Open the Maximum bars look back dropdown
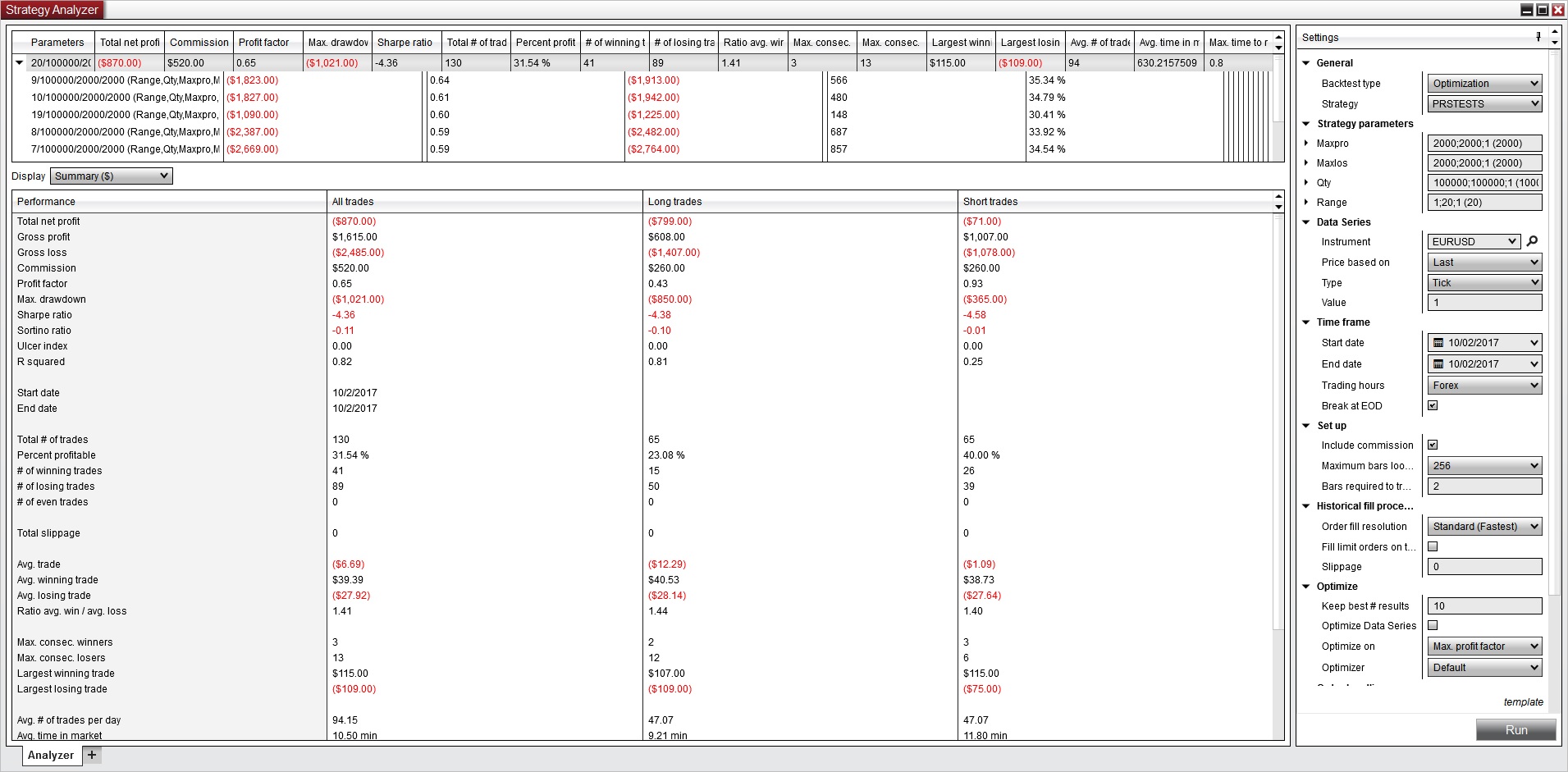This screenshot has width=1568, height=772. tap(1484, 466)
